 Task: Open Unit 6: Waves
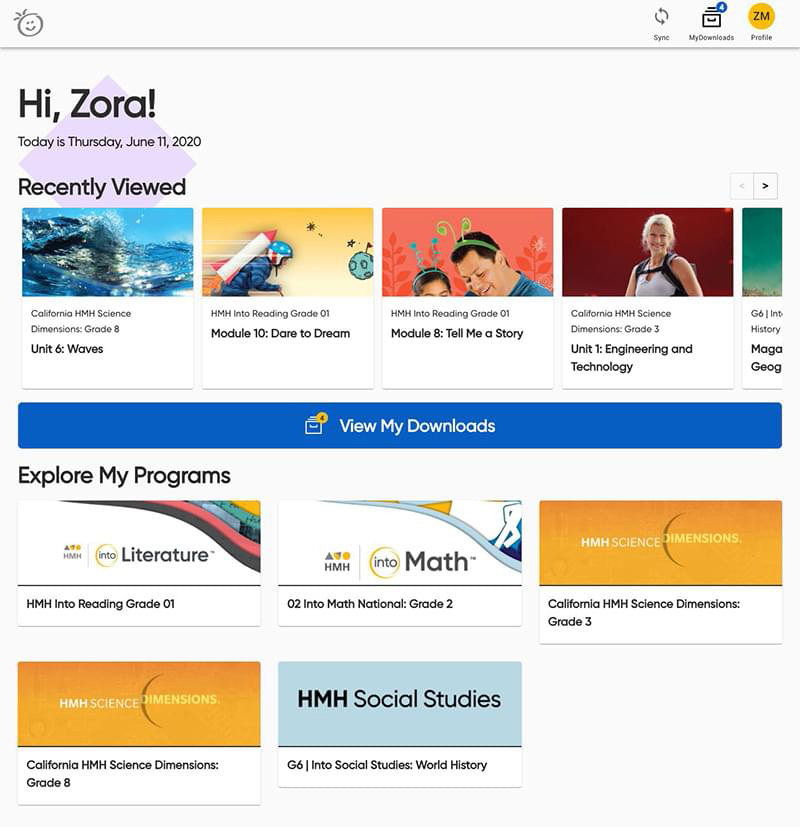tap(67, 349)
